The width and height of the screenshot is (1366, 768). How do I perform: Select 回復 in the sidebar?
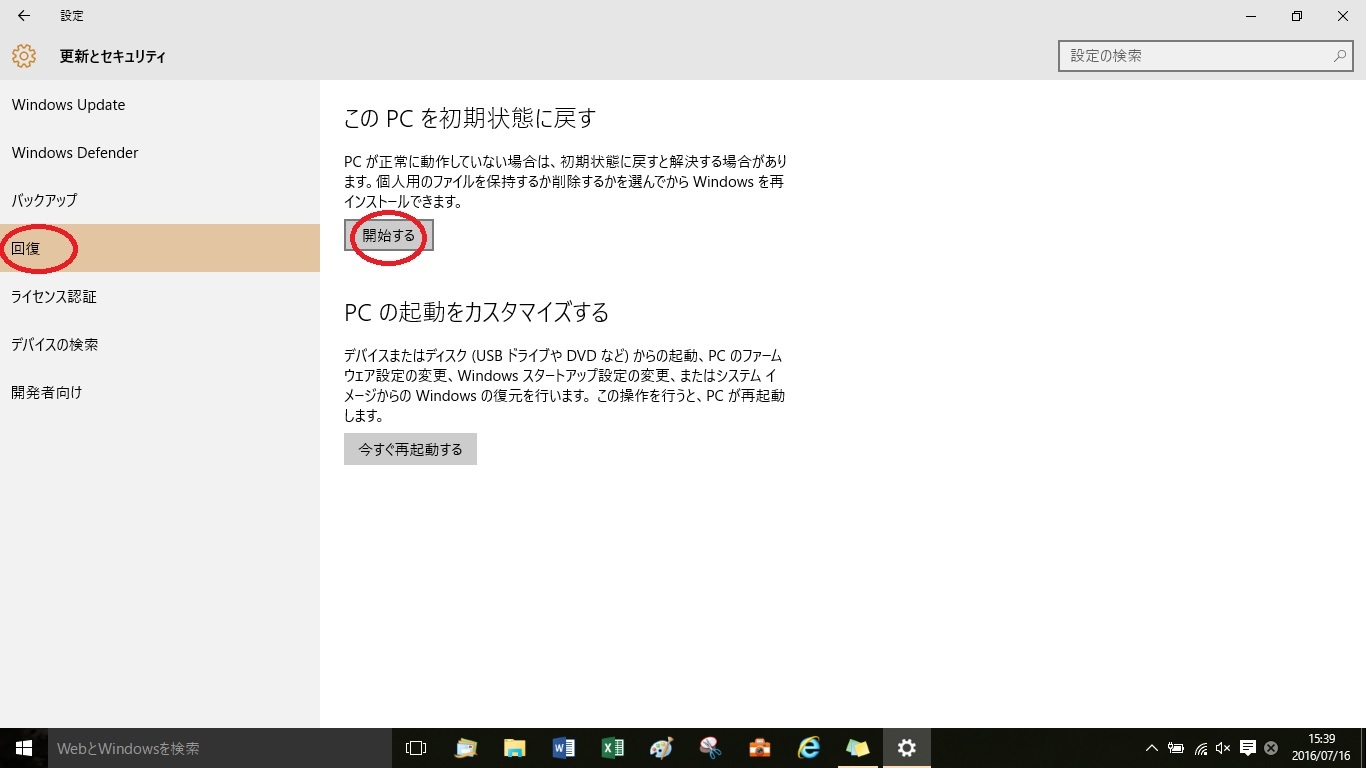click(160, 248)
